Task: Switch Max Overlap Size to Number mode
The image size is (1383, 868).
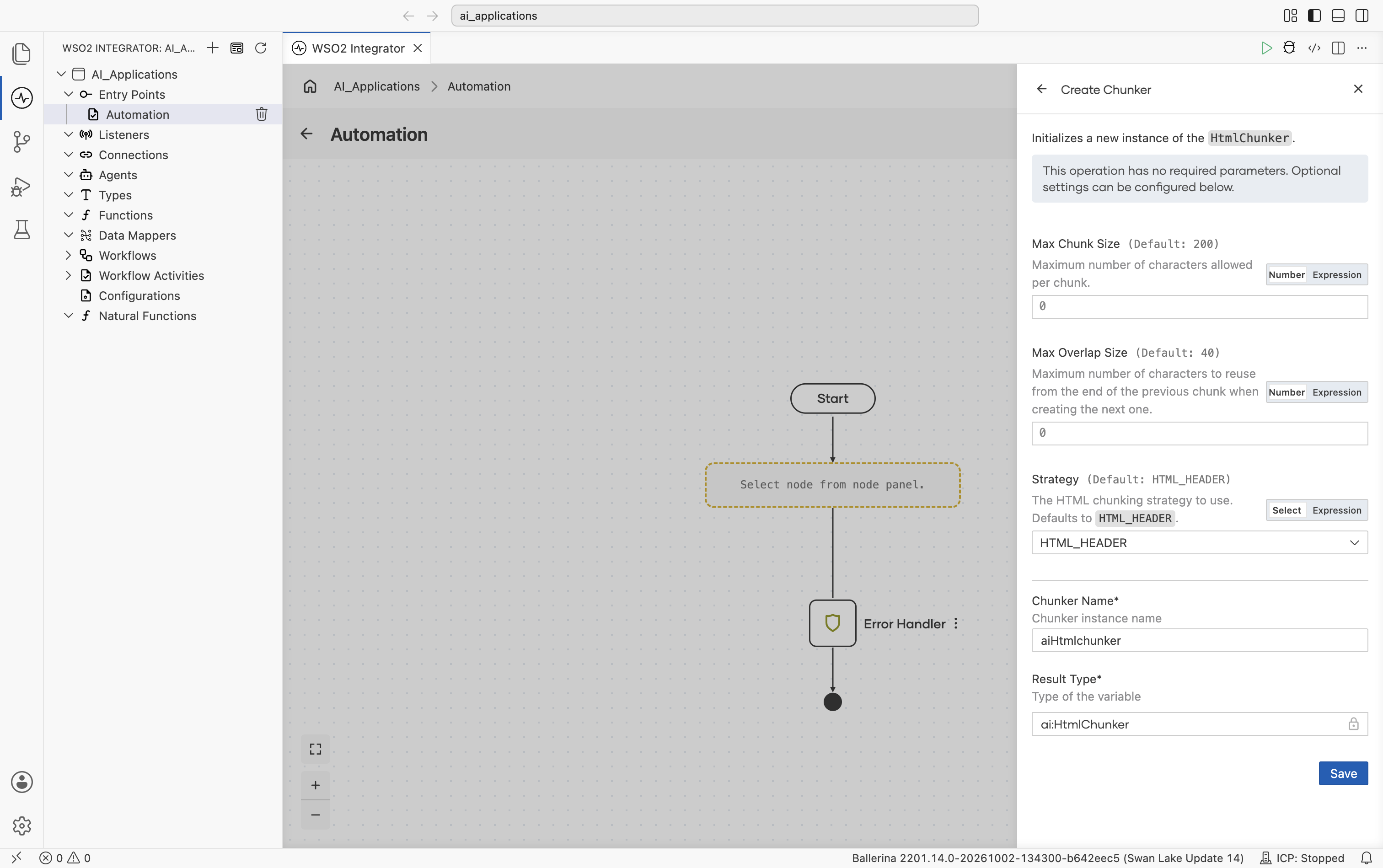Action: [1287, 392]
